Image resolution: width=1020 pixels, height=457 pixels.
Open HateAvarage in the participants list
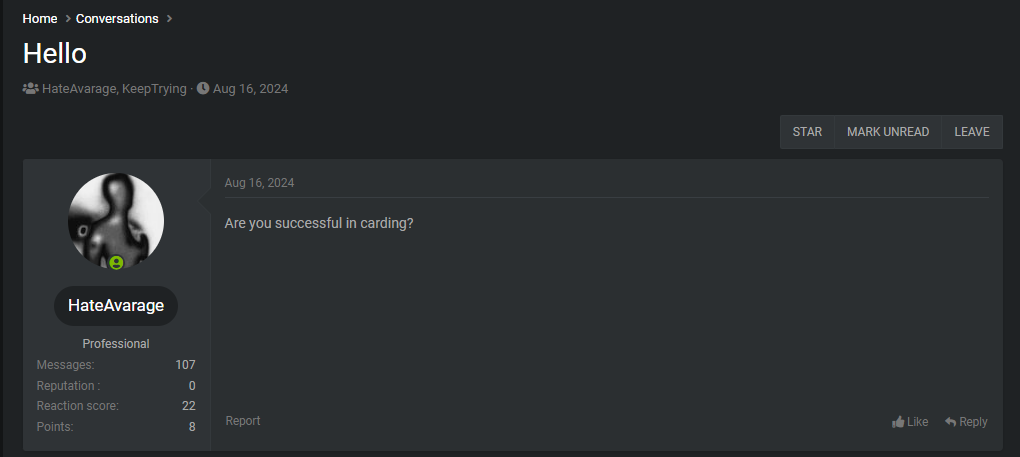point(78,89)
